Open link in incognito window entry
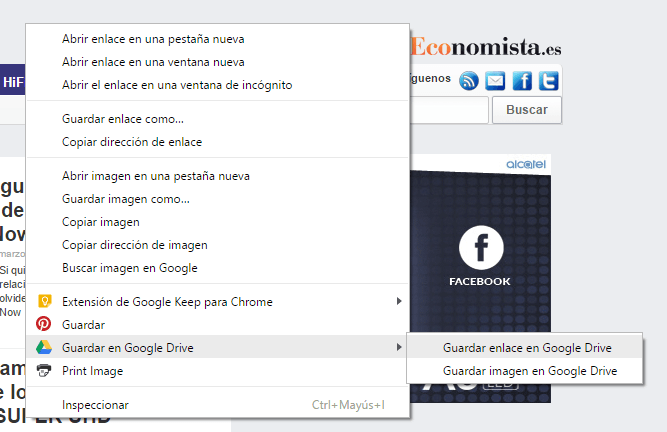The image size is (667, 432). point(218,85)
